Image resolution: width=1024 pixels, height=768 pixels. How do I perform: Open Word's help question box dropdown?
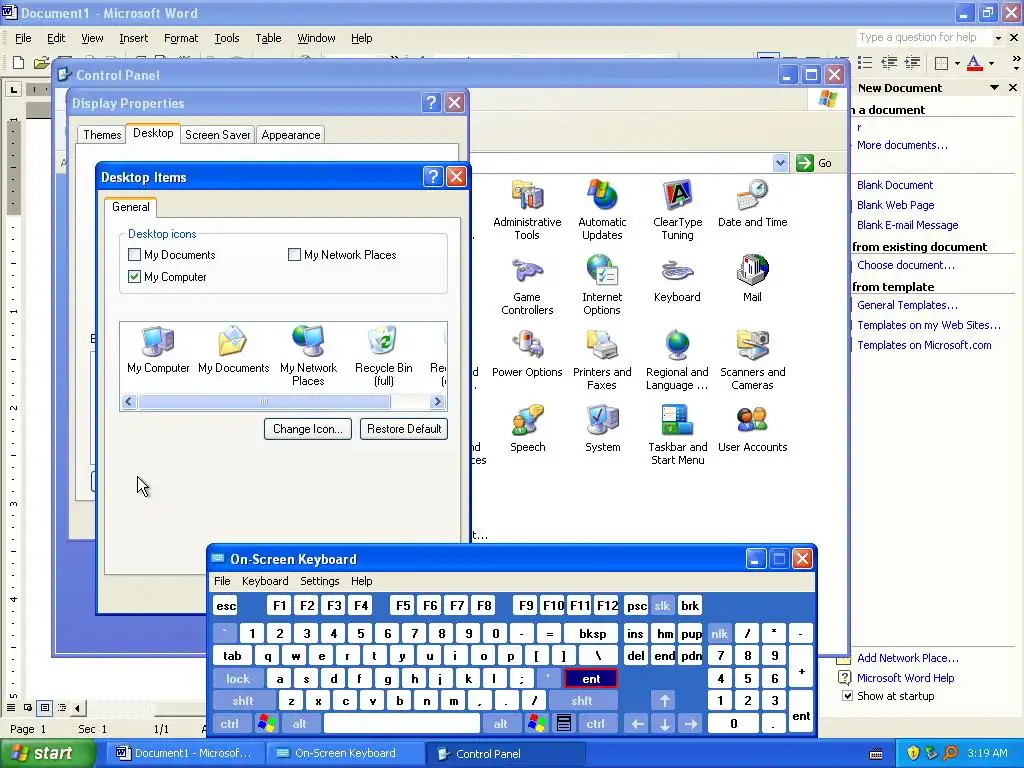998,38
